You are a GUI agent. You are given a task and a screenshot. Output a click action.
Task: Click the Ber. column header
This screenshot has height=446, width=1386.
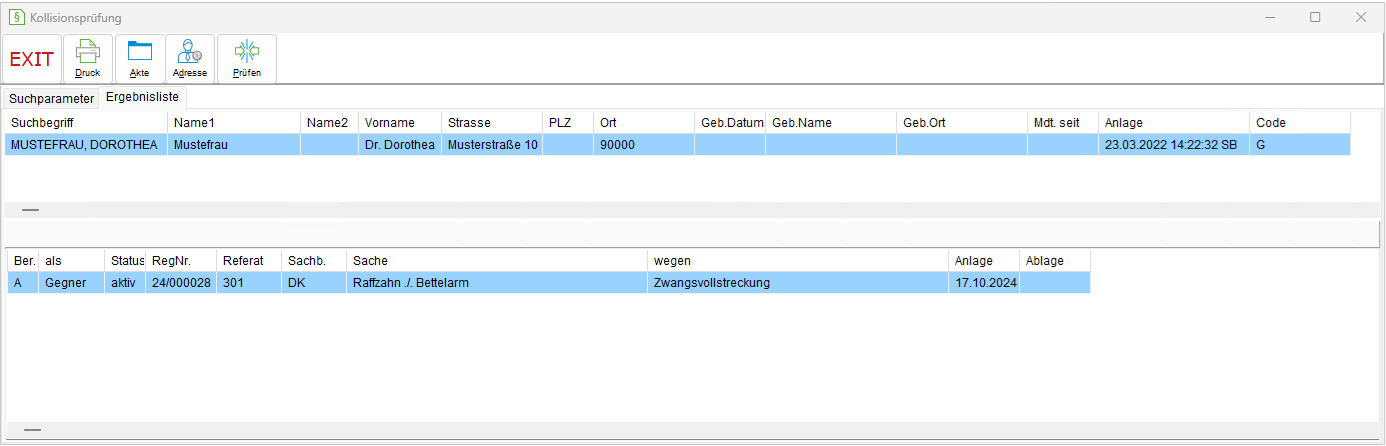pyautogui.click(x=23, y=261)
